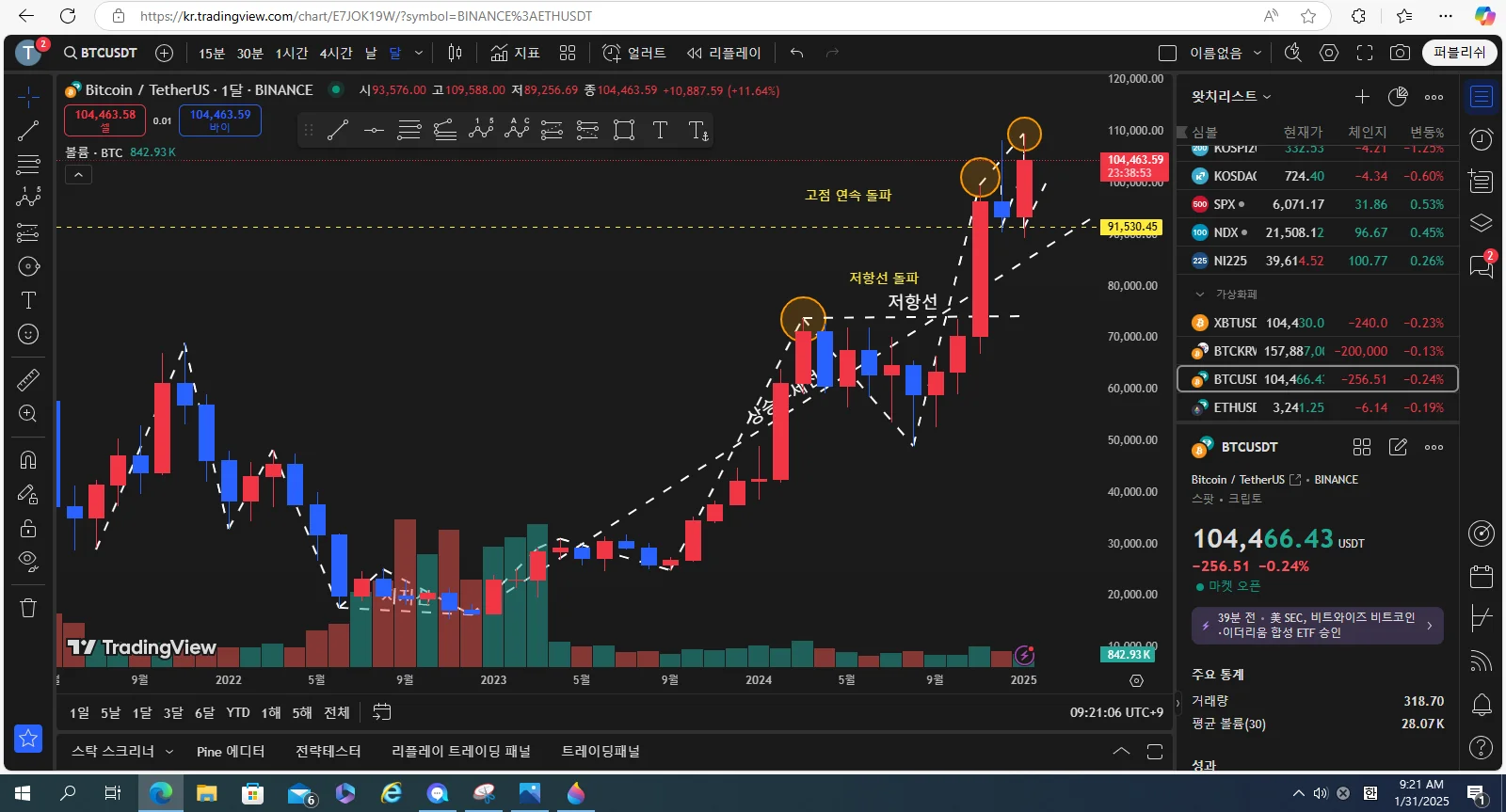1506x812 pixels.
Task: Click the red 셀 sell price button
Action: 104,120
